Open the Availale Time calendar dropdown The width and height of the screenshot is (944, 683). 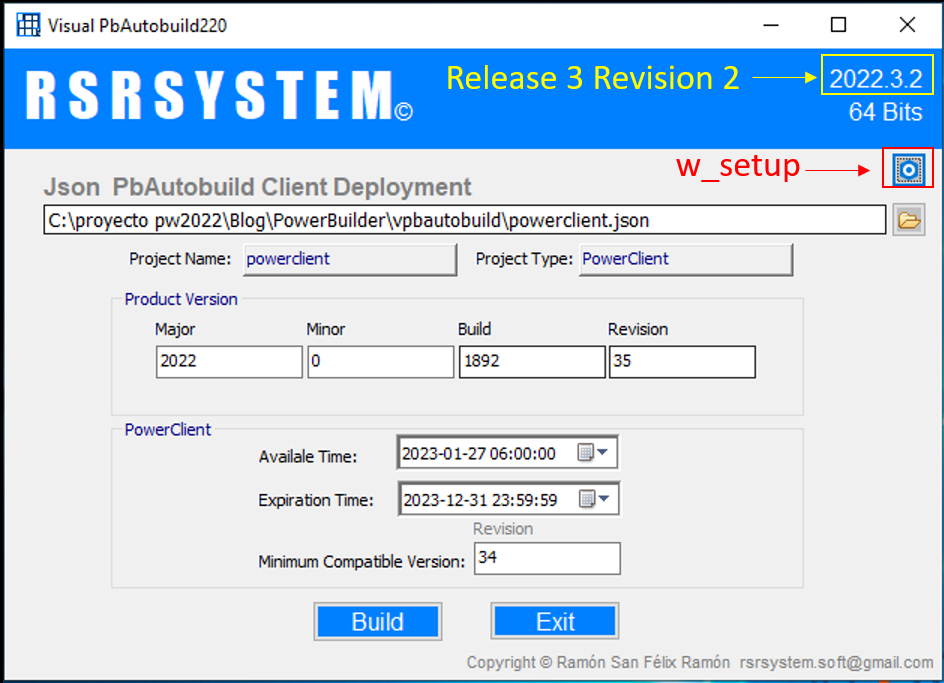pos(593,452)
